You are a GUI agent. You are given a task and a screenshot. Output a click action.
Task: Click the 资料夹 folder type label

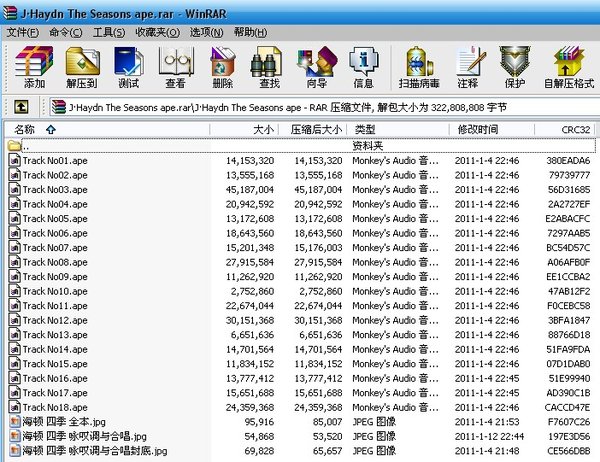pos(368,146)
